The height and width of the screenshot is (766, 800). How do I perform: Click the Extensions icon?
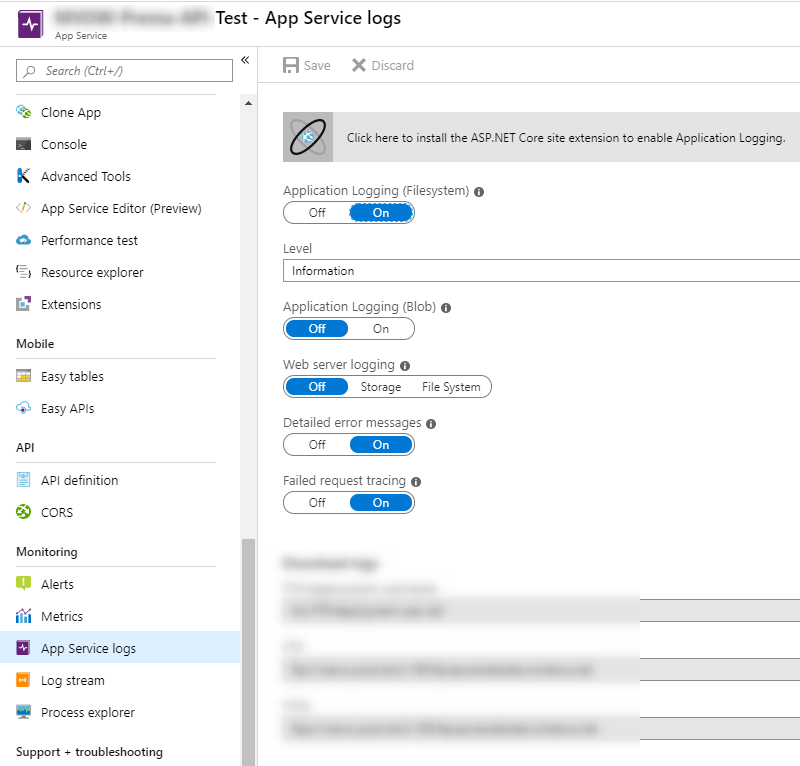tap(23, 304)
